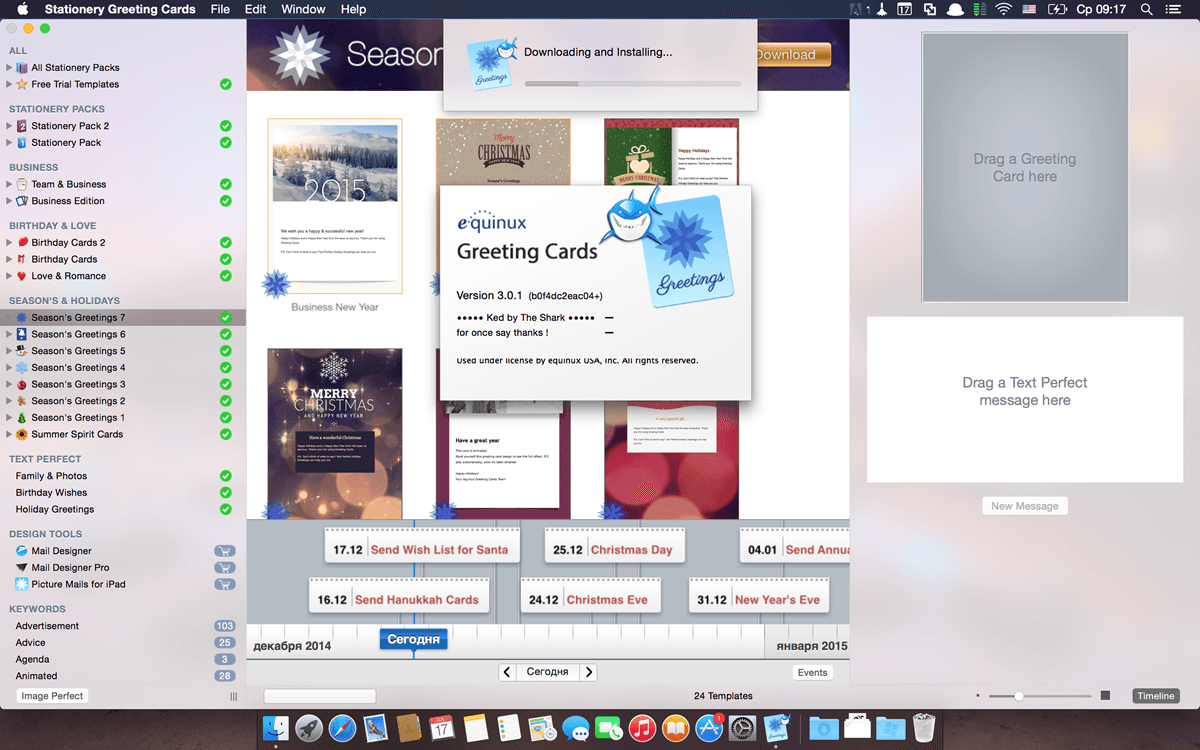
Task: Click the Summer Spirit Cards green checkmark
Action: point(226,434)
